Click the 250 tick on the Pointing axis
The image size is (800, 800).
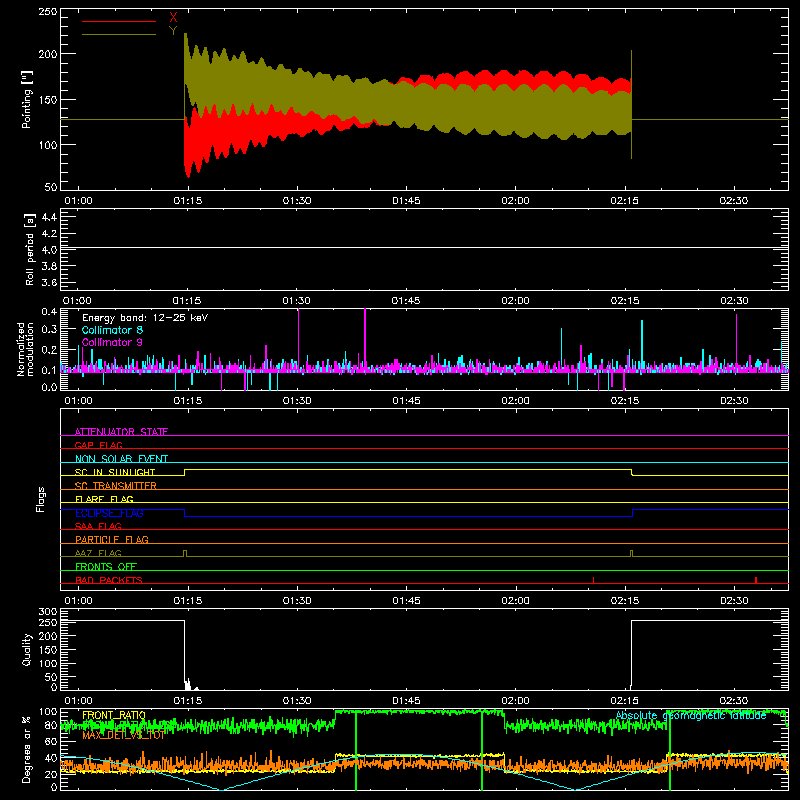(x=48, y=12)
